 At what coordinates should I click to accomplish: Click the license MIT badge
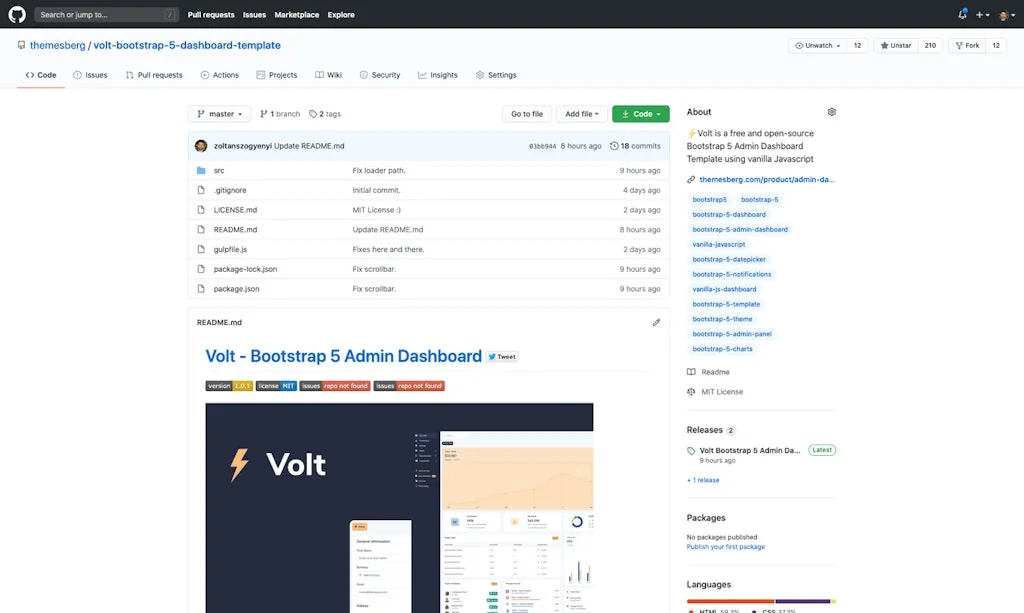click(276, 386)
